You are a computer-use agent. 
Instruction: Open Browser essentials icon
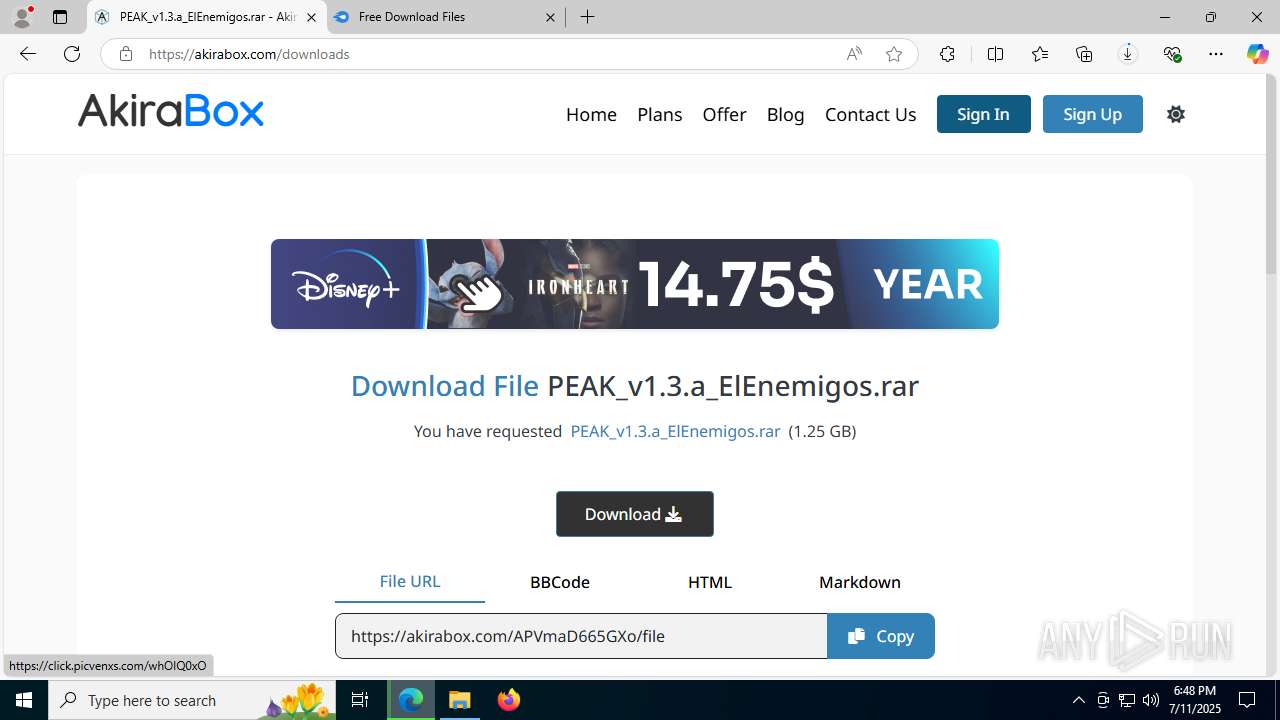[x=1172, y=54]
